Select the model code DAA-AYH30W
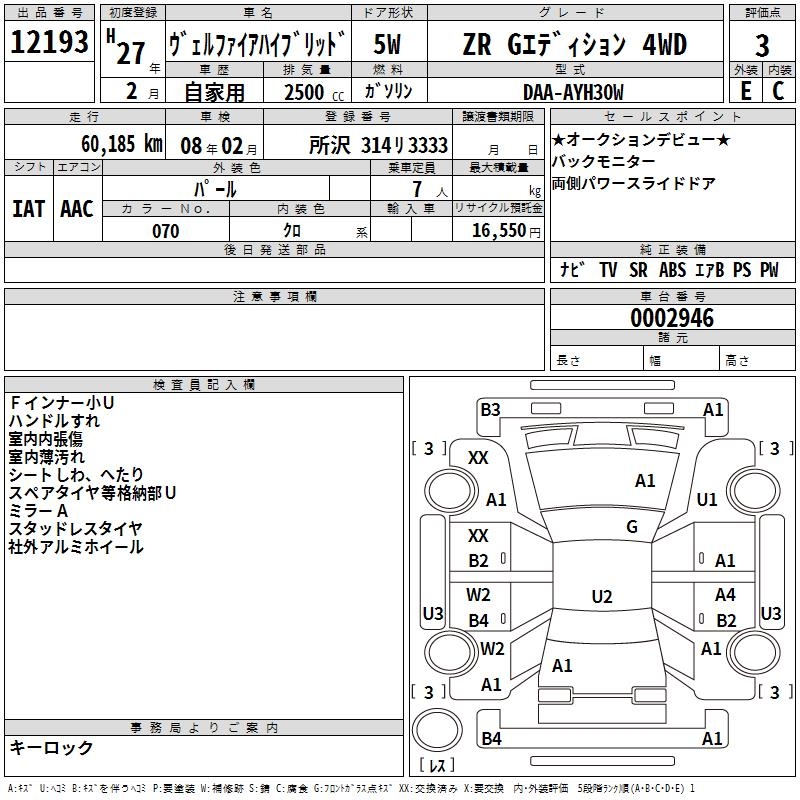This screenshot has width=800, height=800. pos(573,92)
